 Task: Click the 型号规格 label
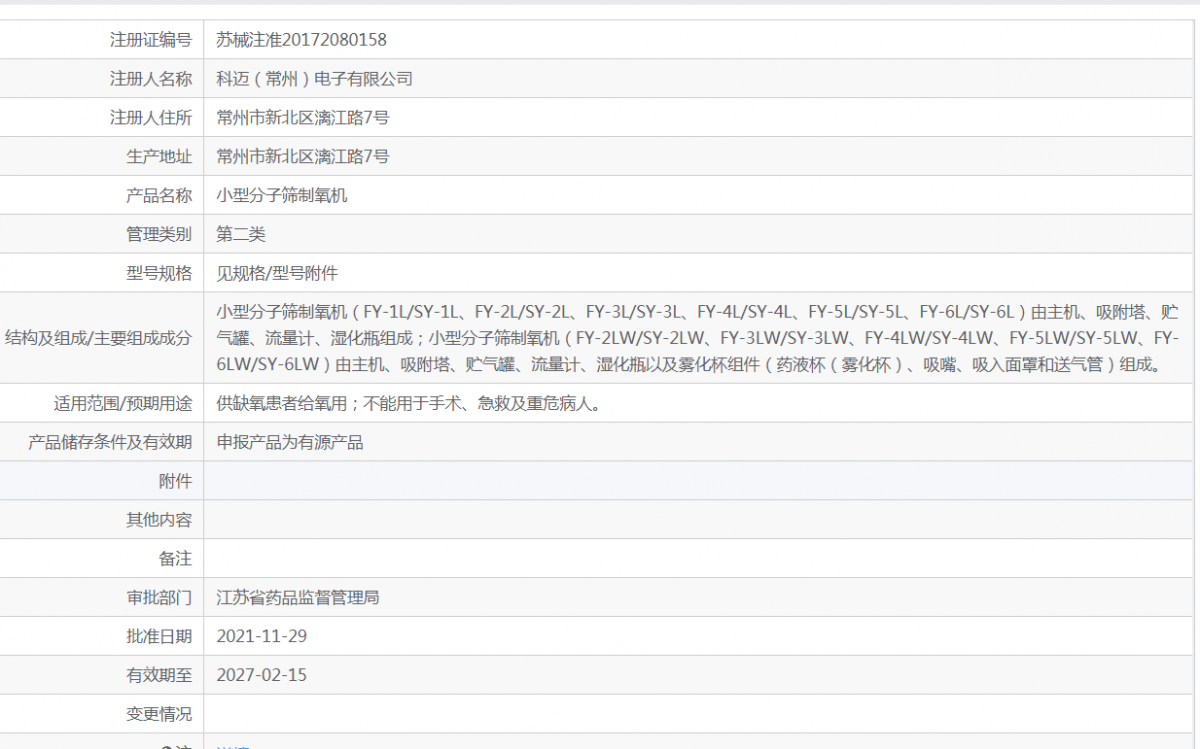coord(159,274)
